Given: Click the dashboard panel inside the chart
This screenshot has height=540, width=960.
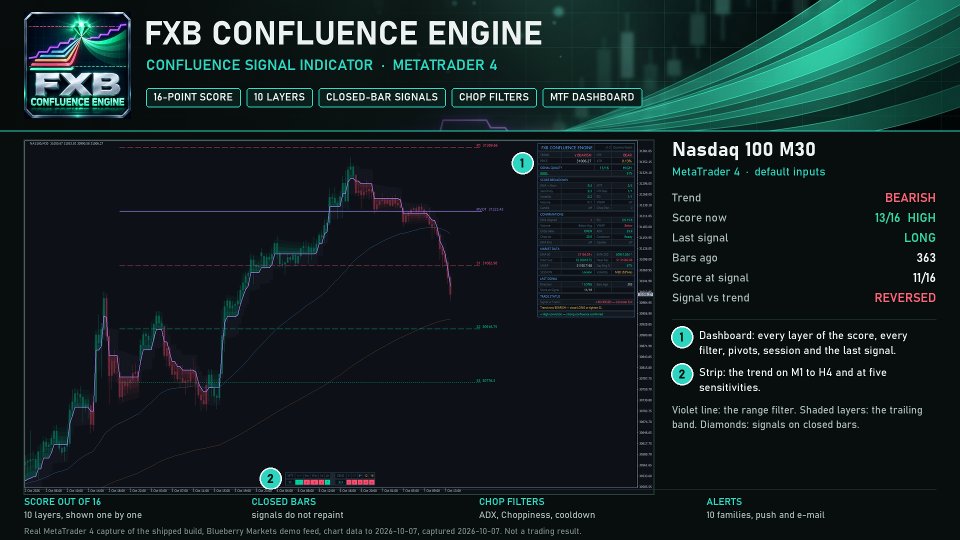Looking at the screenshot, I should pyautogui.click(x=586, y=230).
